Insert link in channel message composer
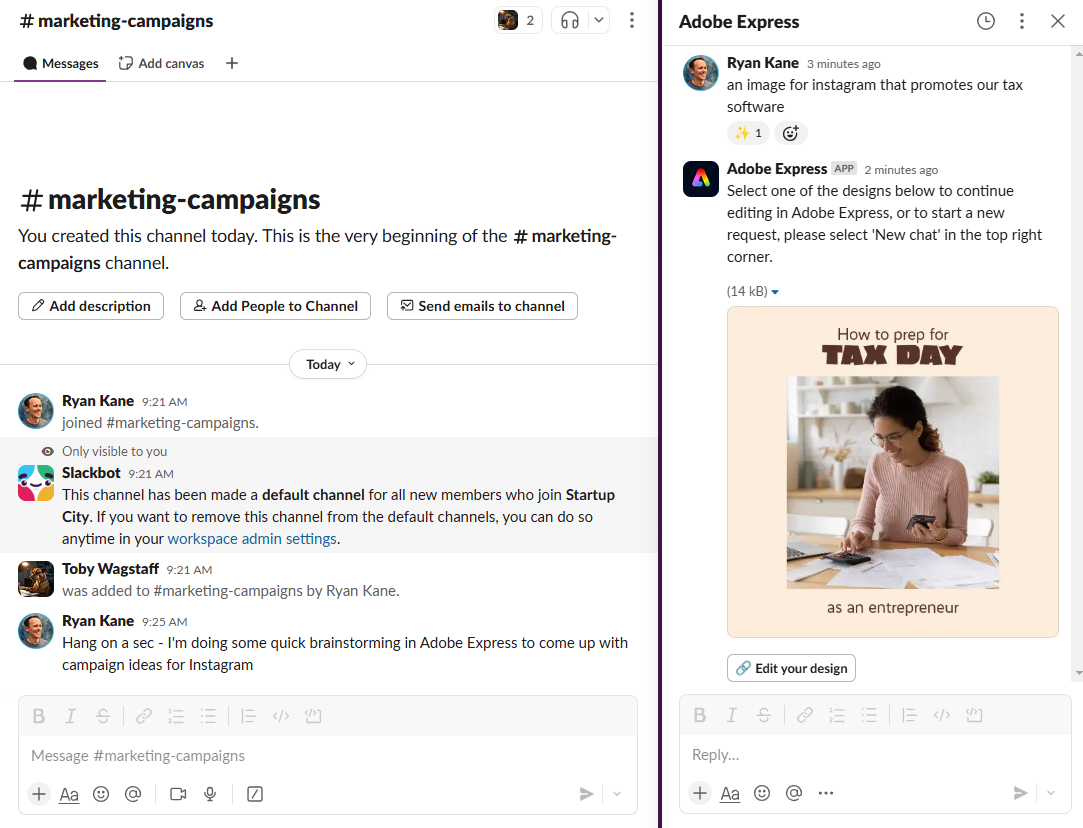Image resolution: width=1083 pixels, height=828 pixels. (144, 716)
